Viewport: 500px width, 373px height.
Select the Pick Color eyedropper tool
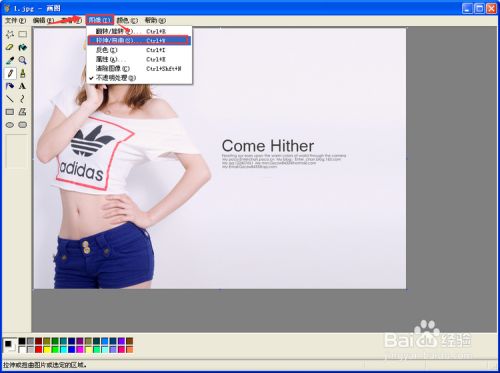coord(10,60)
